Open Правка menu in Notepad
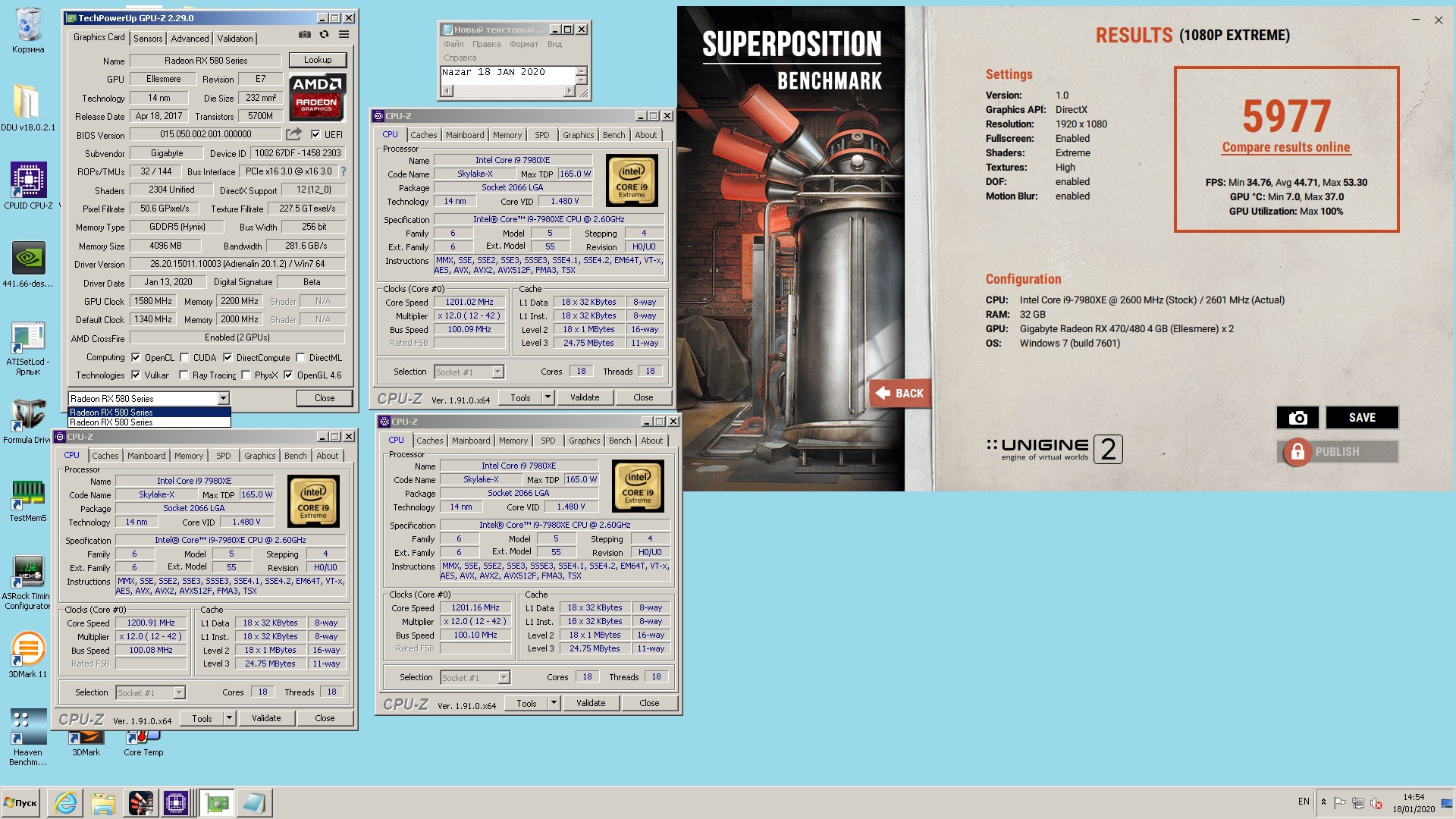The image size is (1456, 819). (486, 44)
